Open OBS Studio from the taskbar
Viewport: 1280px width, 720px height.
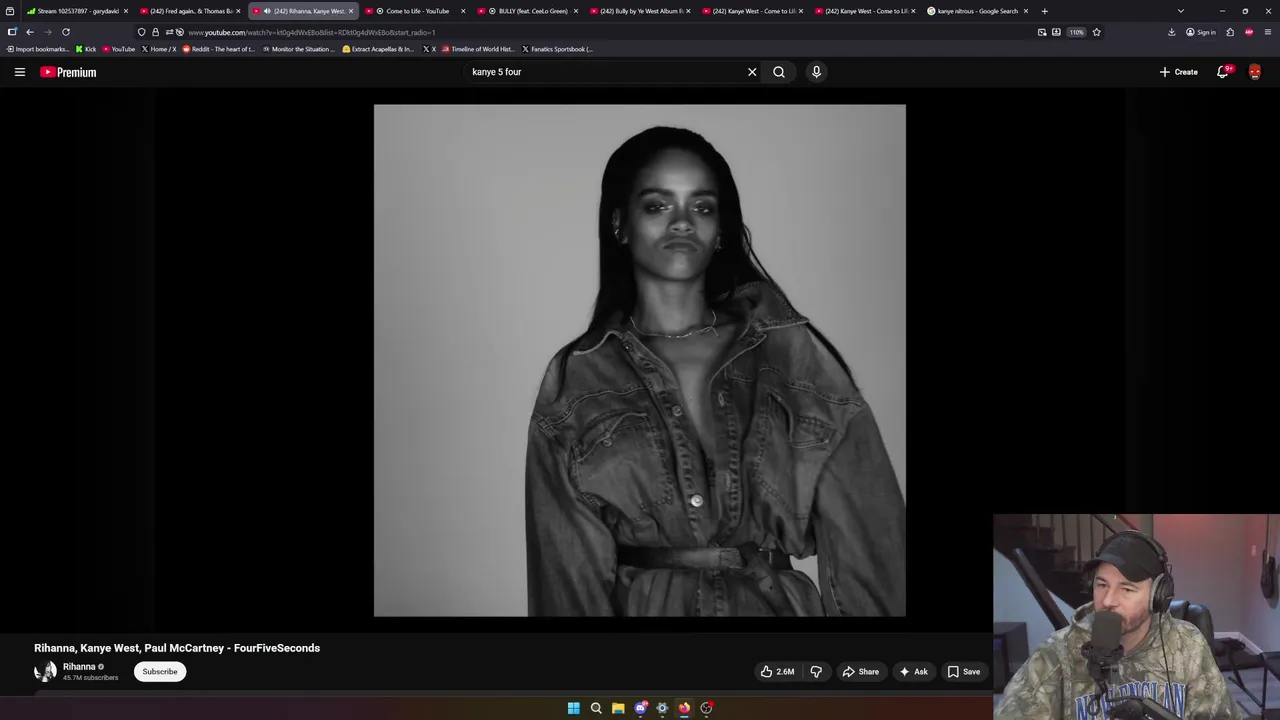click(x=706, y=708)
